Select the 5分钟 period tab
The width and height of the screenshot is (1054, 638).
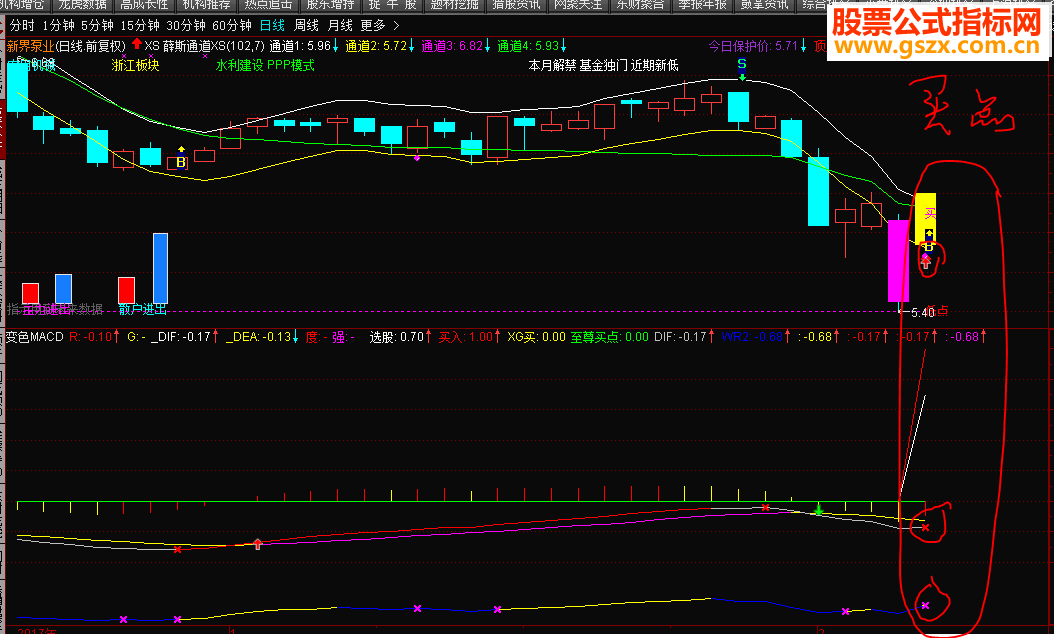click(x=97, y=26)
